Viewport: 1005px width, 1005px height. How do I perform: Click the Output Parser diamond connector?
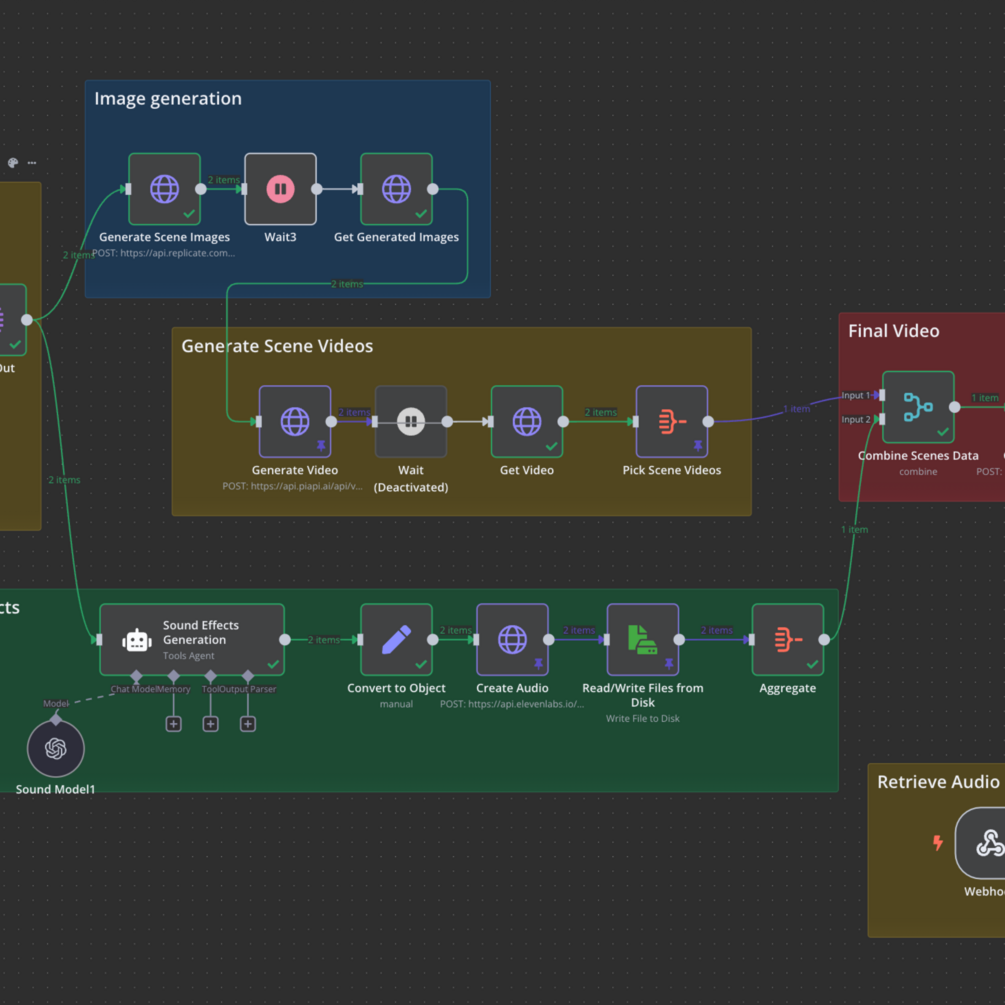click(x=248, y=676)
